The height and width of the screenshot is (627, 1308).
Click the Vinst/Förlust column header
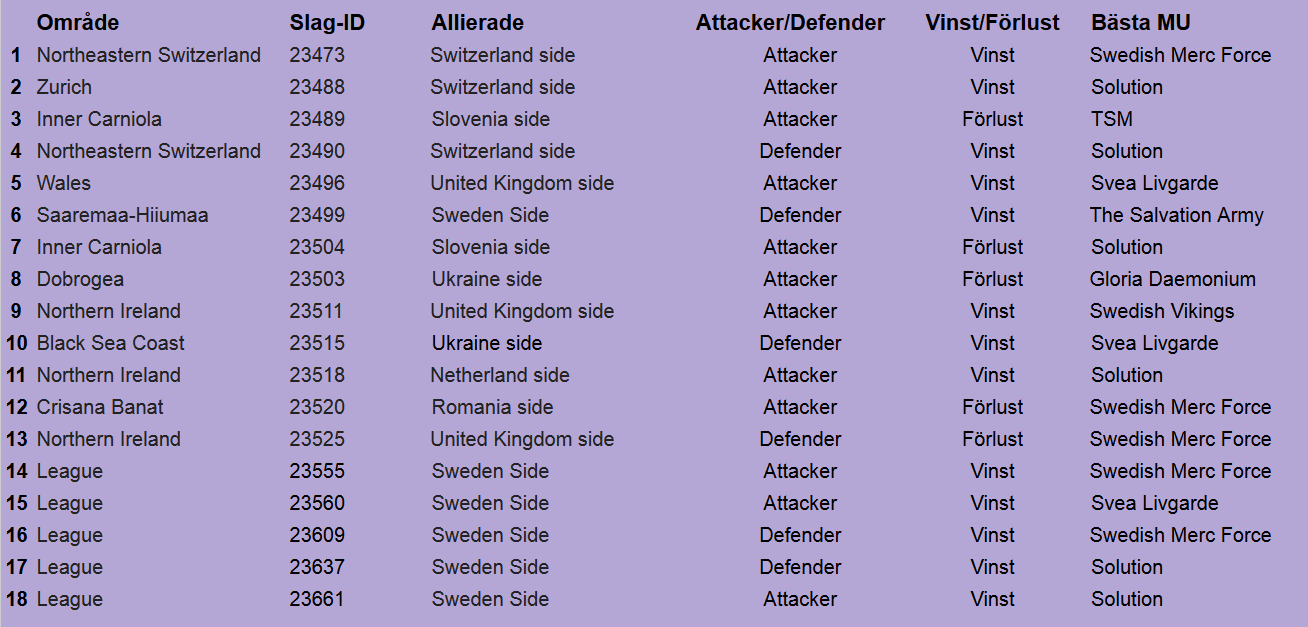tap(992, 22)
